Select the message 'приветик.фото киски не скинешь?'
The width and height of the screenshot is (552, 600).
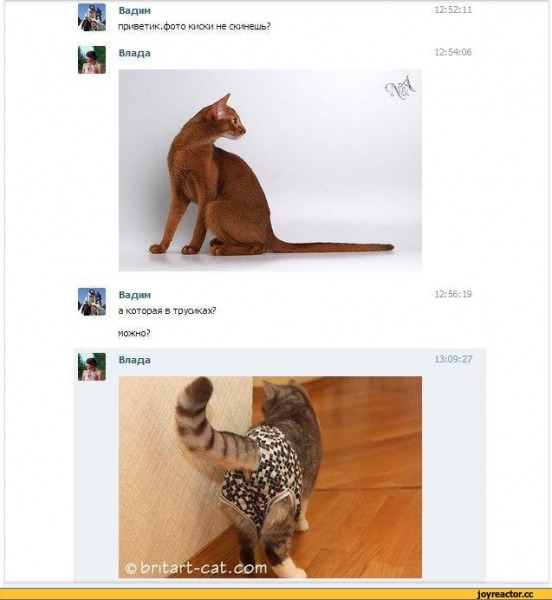click(194, 26)
